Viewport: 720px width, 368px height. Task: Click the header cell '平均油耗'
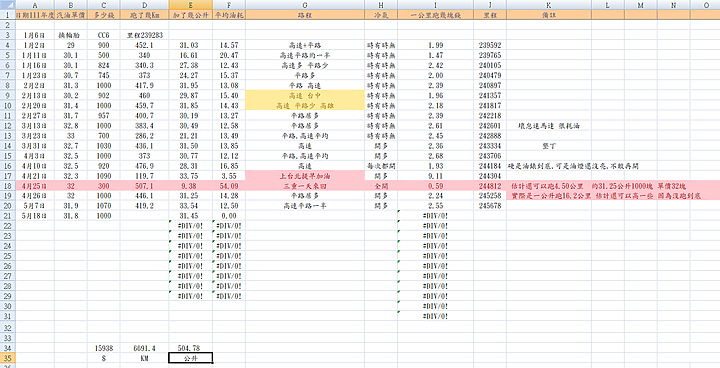point(229,15)
